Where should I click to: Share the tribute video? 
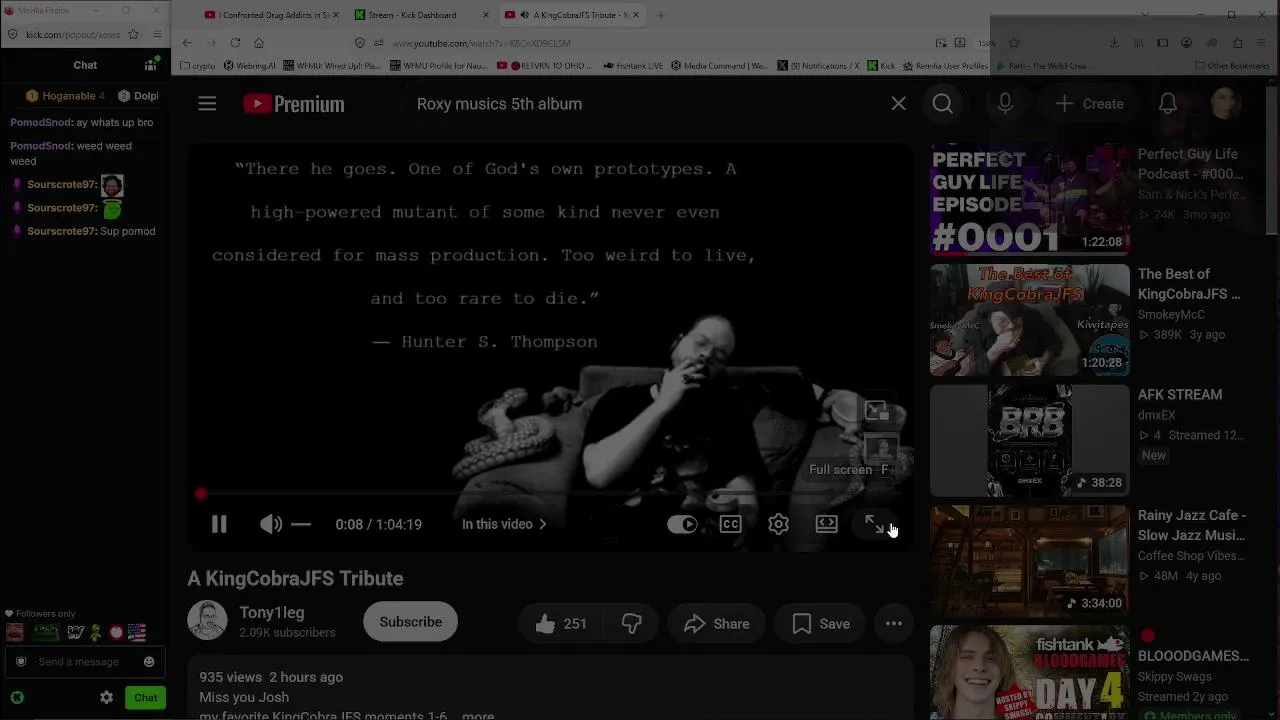click(717, 624)
